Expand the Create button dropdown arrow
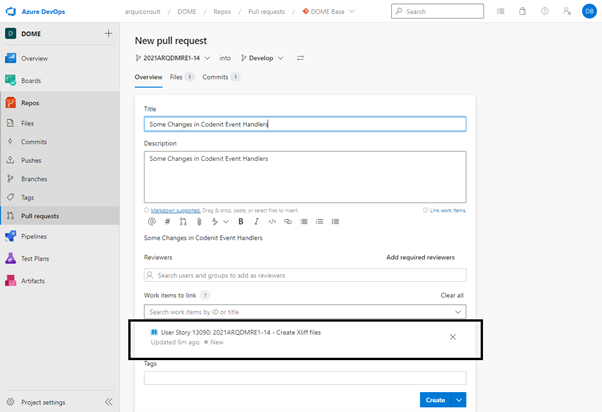 click(x=459, y=400)
